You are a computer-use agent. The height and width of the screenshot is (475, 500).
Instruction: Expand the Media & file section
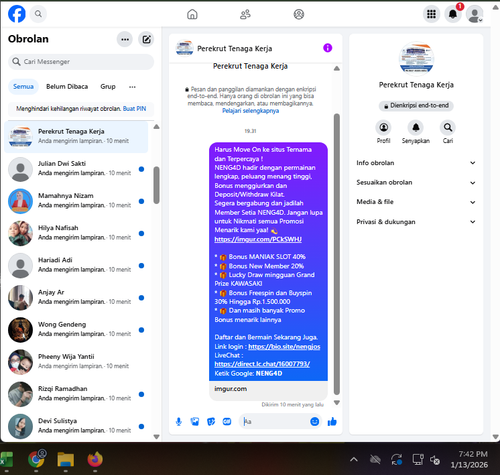[416, 202]
